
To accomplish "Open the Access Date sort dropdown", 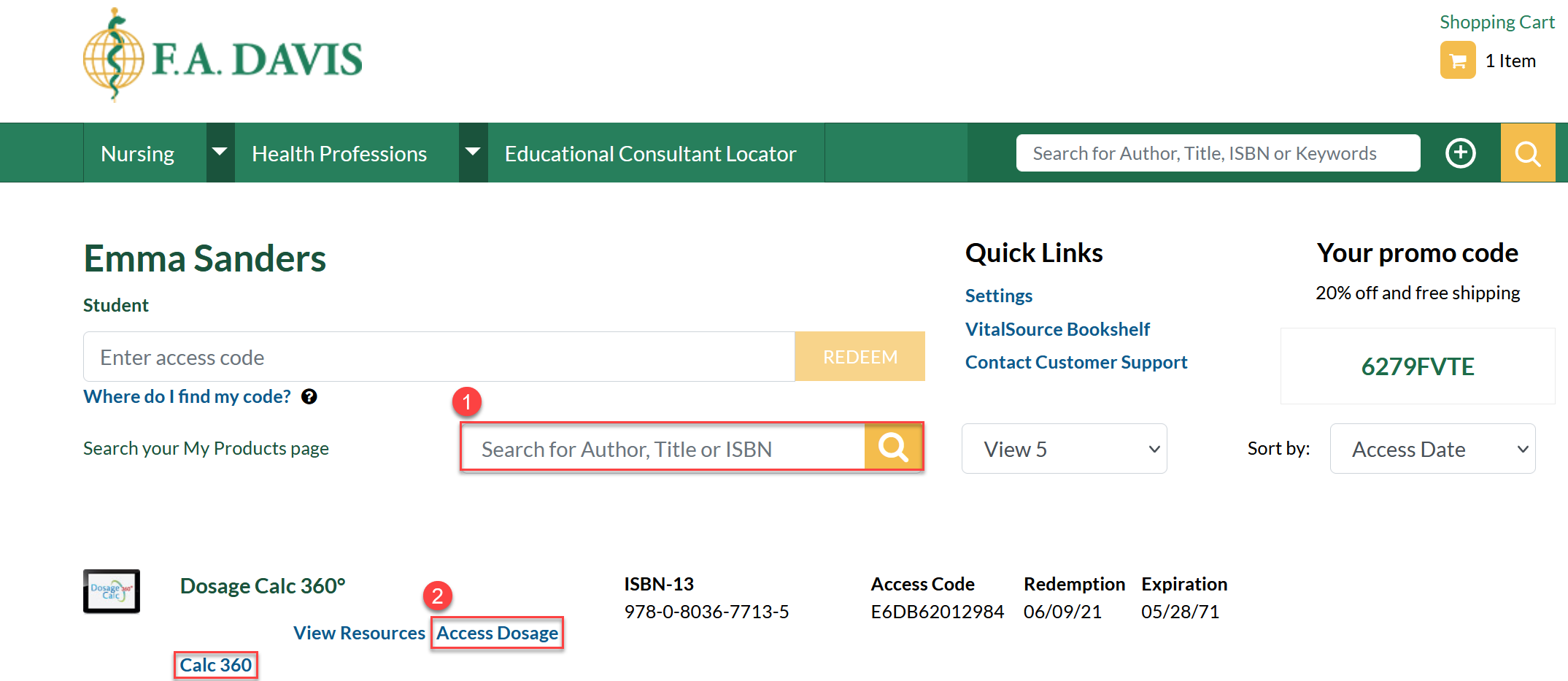I will pos(1432,448).
